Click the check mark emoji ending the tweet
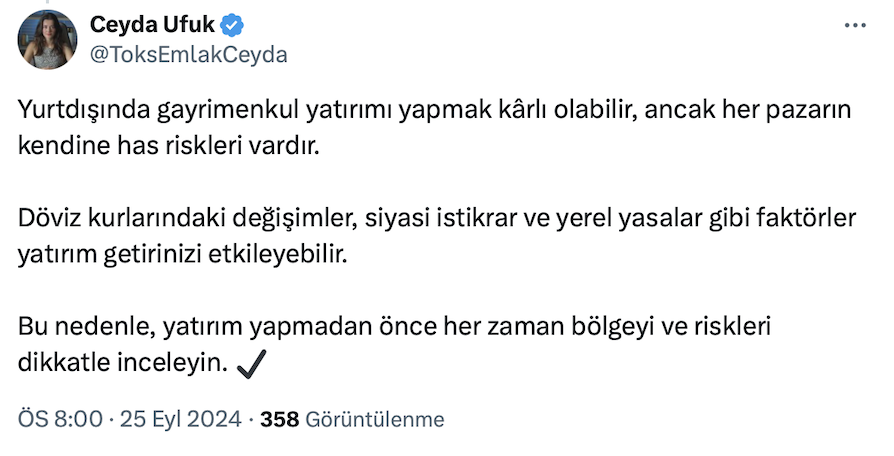 [x=250, y=367]
